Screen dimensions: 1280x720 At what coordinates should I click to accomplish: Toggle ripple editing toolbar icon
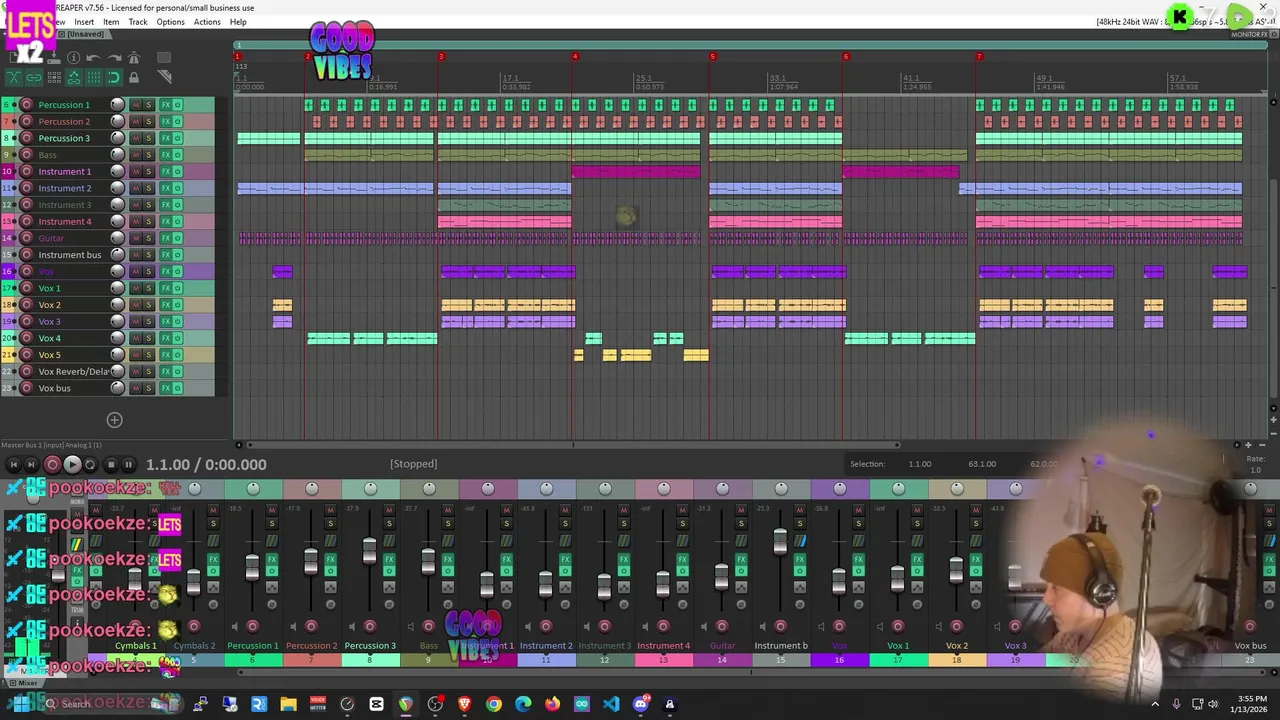coord(54,77)
